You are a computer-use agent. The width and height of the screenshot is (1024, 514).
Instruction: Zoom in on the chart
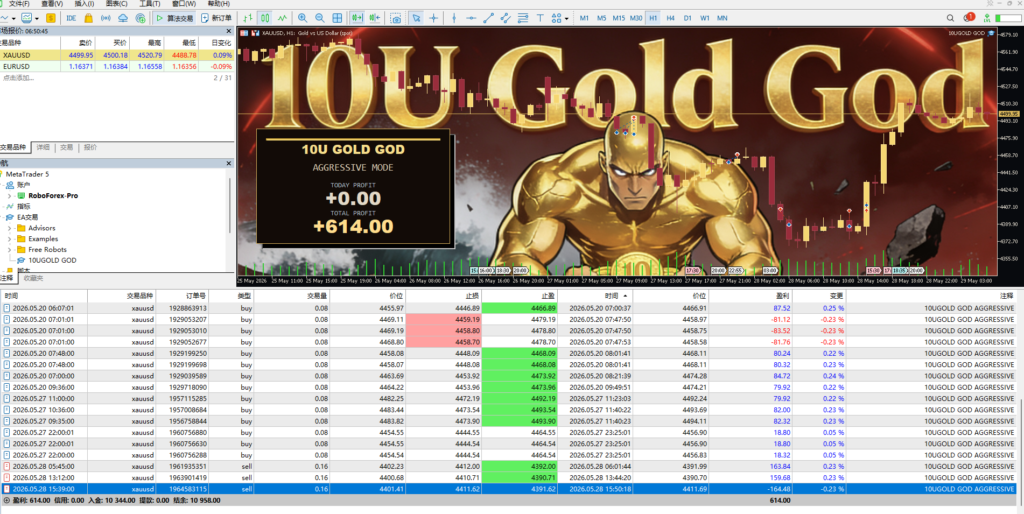coord(302,18)
